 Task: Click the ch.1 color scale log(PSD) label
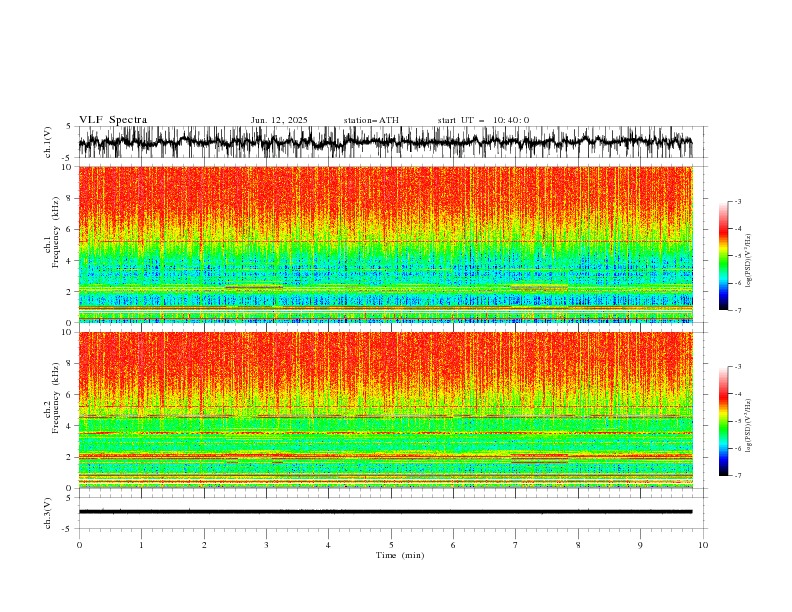(x=749, y=261)
